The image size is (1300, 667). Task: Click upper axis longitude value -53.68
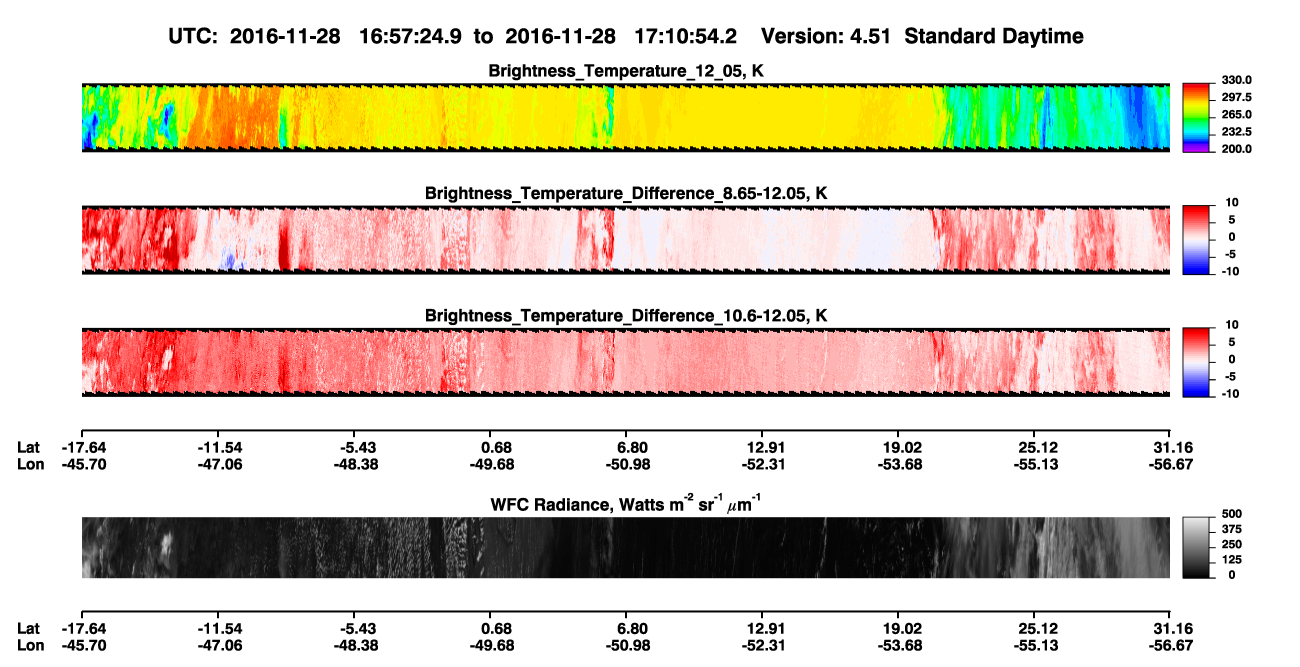click(x=899, y=463)
